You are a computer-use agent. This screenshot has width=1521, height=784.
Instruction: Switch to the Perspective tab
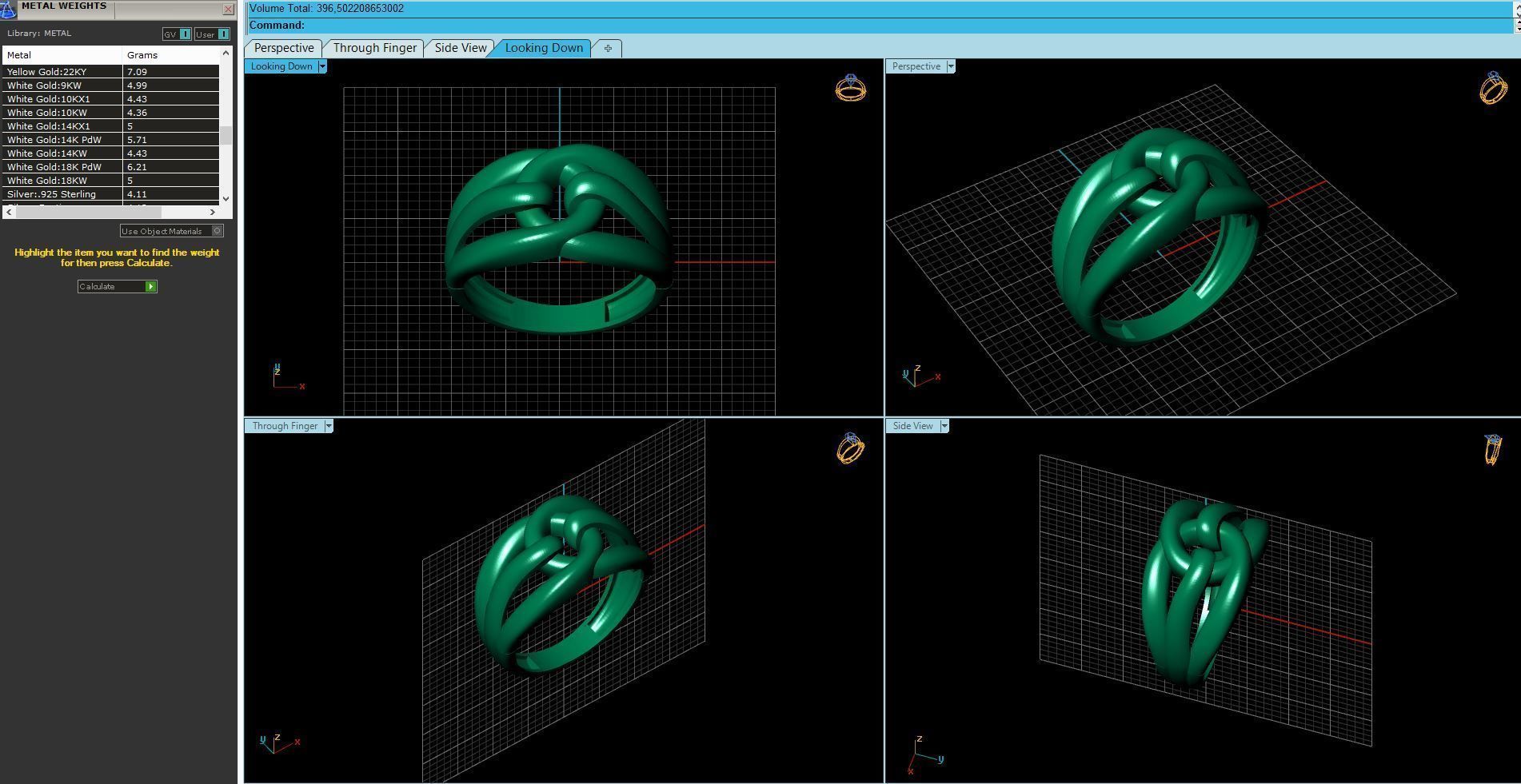(x=284, y=48)
